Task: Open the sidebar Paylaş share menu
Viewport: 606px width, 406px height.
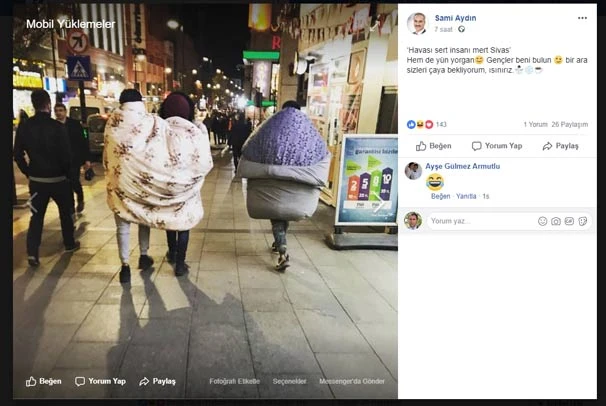Action: click(x=560, y=146)
